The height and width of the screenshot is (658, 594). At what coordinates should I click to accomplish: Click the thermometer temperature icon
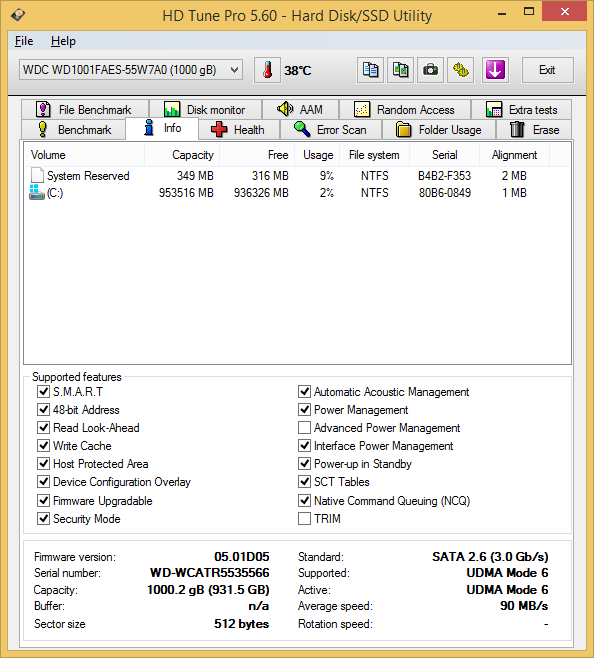tap(267, 70)
